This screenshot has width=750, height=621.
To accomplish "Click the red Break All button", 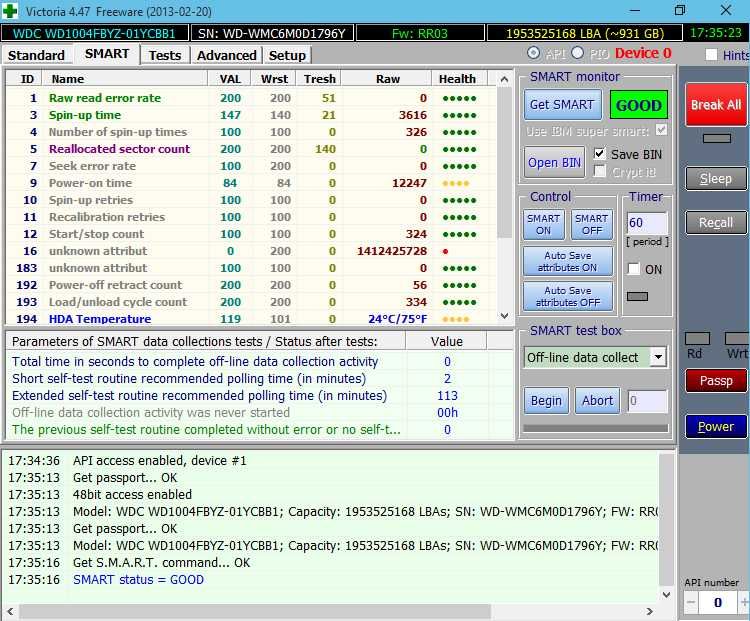I will click(x=715, y=105).
